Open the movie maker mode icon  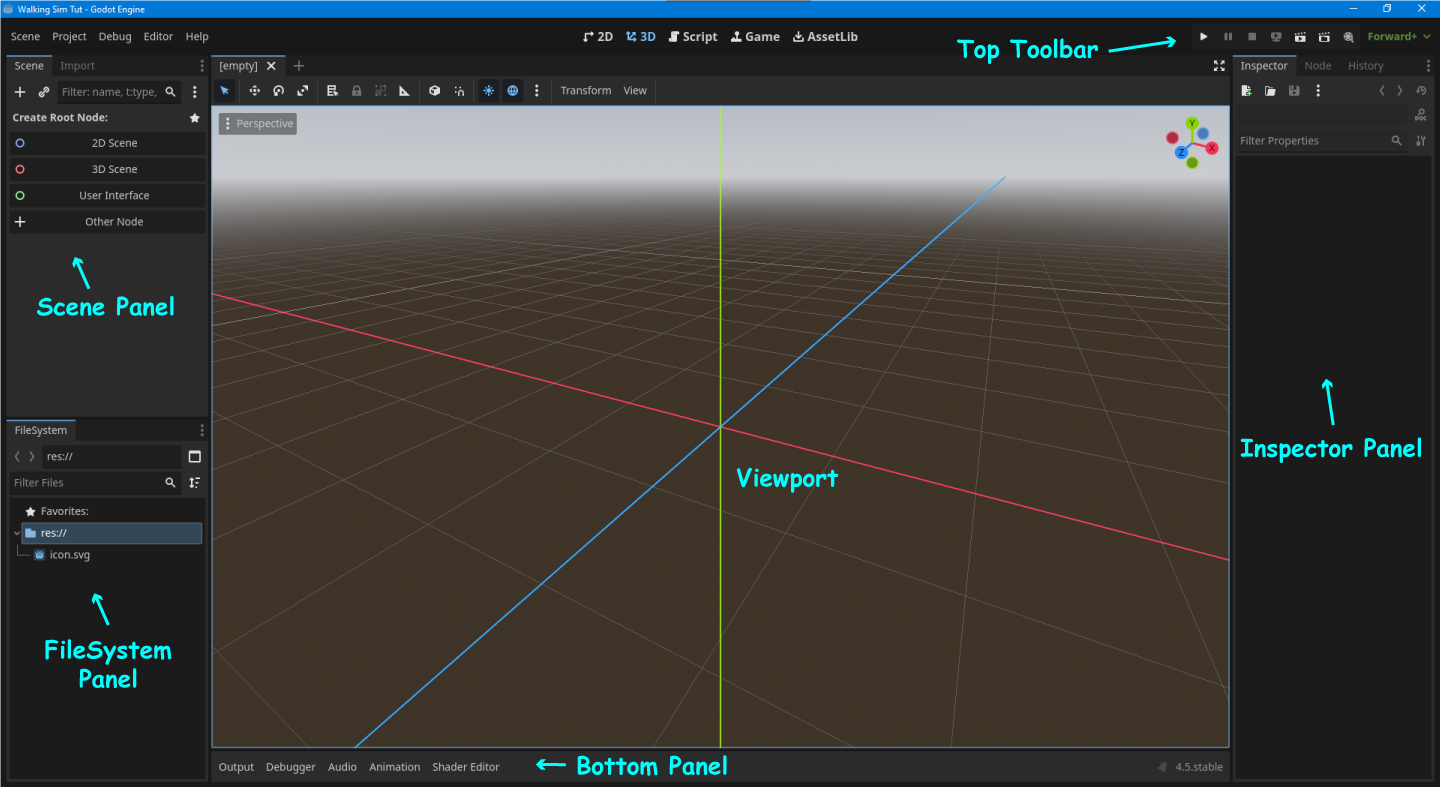[x=1348, y=37]
